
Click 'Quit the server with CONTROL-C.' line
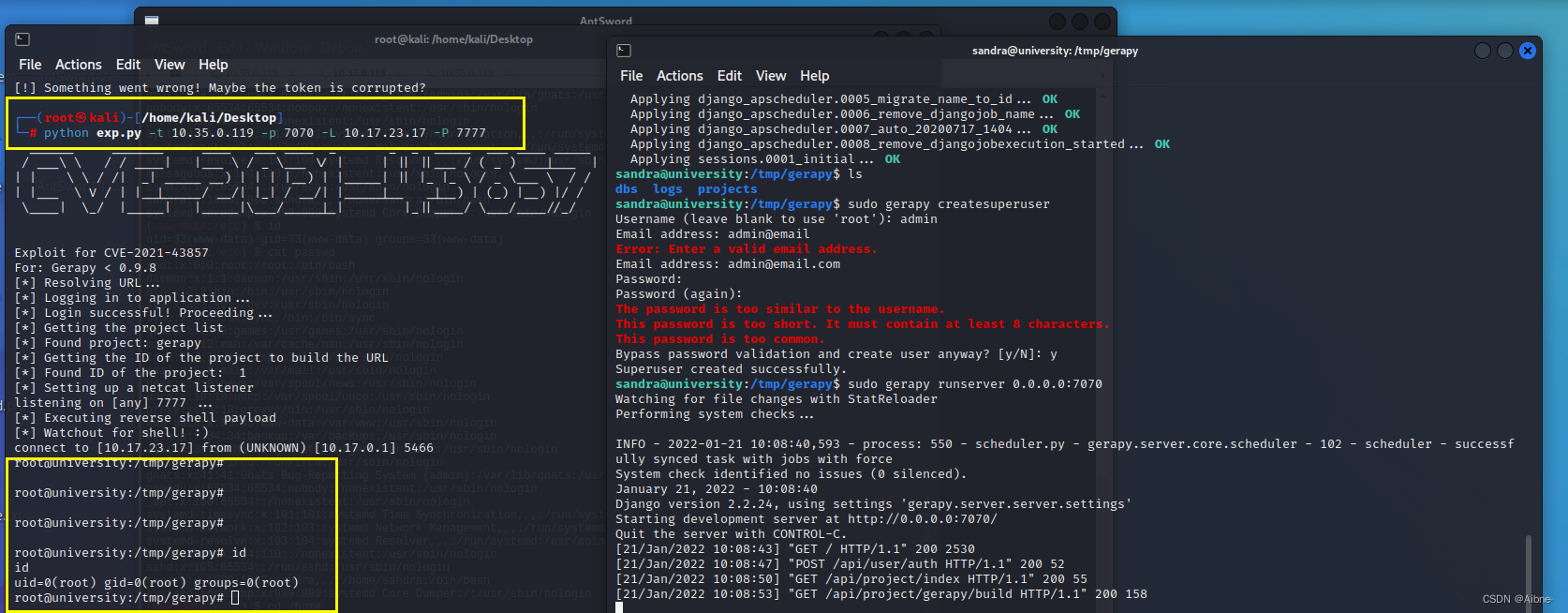(732, 534)
